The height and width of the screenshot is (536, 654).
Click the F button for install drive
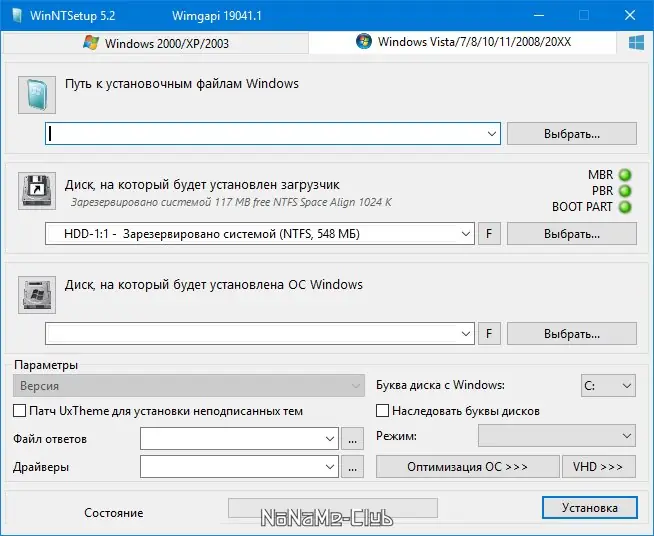[489, 334]
